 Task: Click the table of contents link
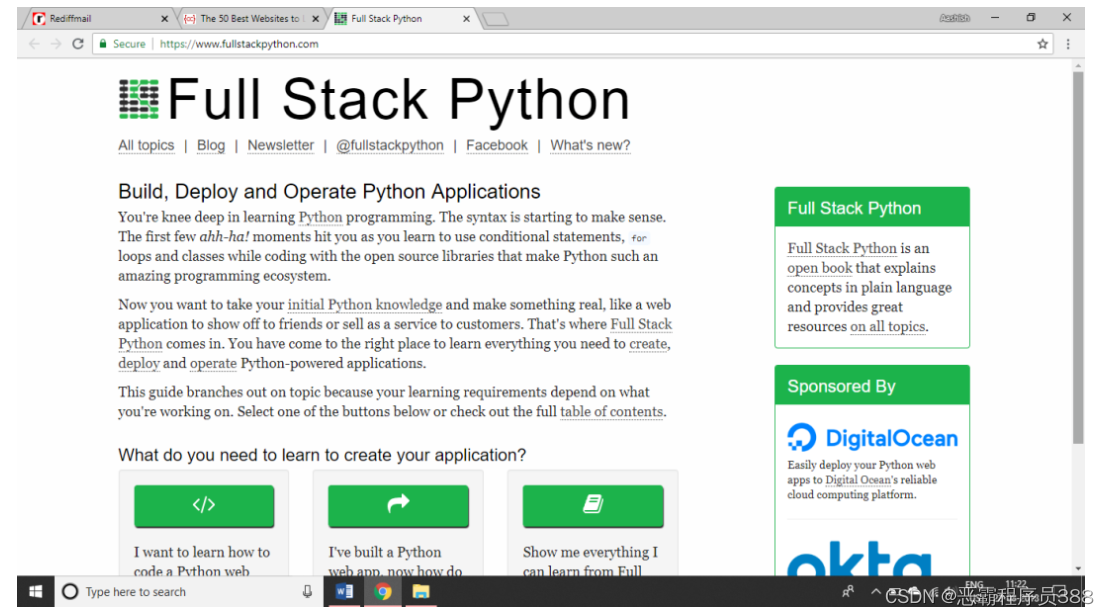pos(612,412)
